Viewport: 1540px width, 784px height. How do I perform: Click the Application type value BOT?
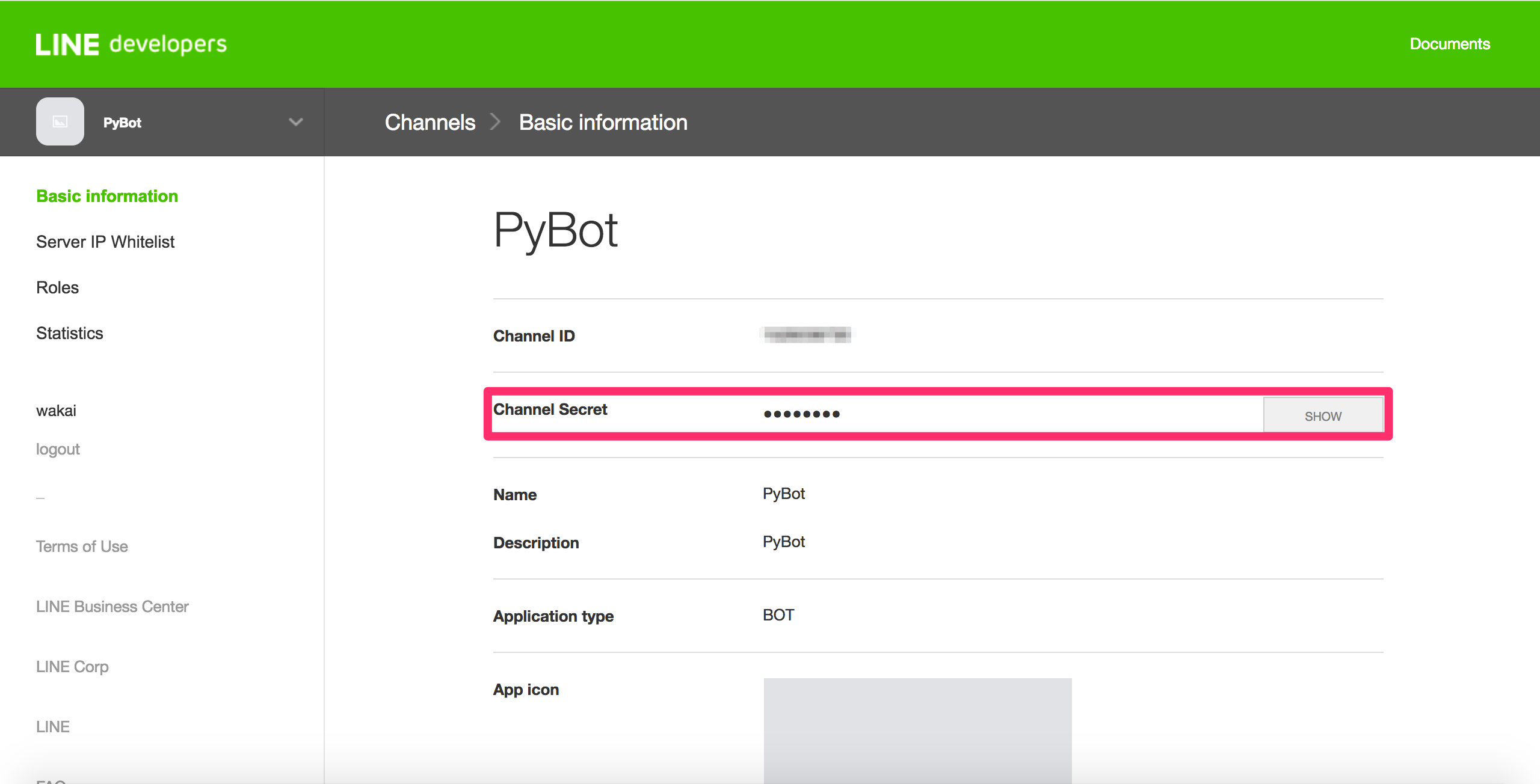pos(778,615)
